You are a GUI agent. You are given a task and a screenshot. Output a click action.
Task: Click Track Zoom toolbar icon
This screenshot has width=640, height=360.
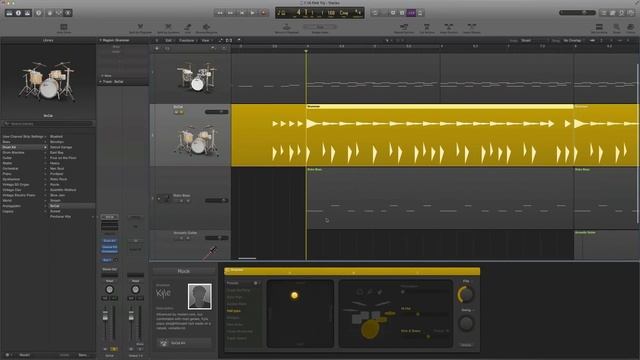tap(64, 28)
